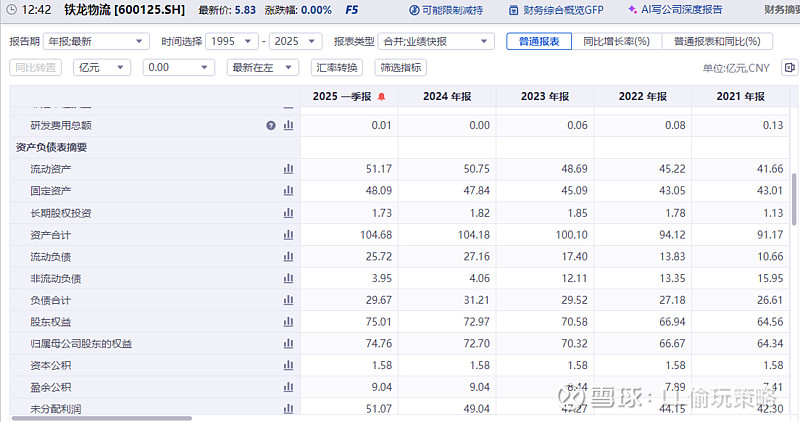Click 归属母公司股东的权益 value 66.67

coord(672,344)
